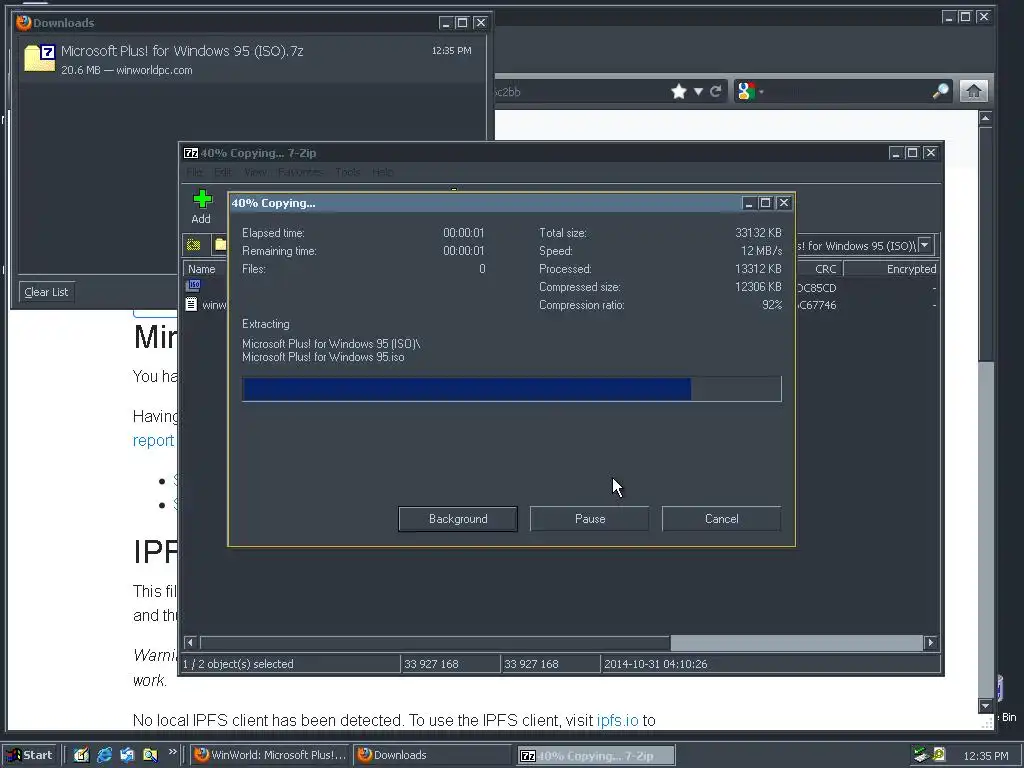Screen dimensions: 1024x768
Task: Open the File menu in 7-Zip
Action: (194, 172)
